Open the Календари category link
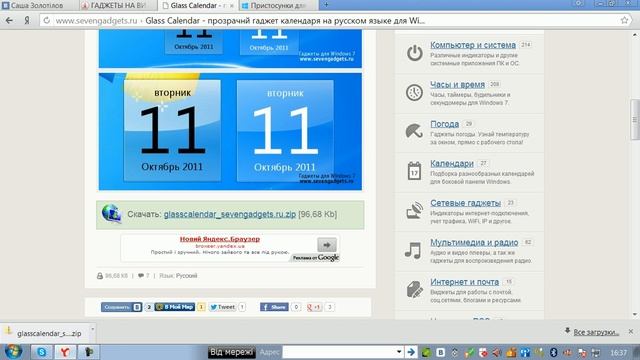This screenshot has width=640, height=360. [452, 163]
